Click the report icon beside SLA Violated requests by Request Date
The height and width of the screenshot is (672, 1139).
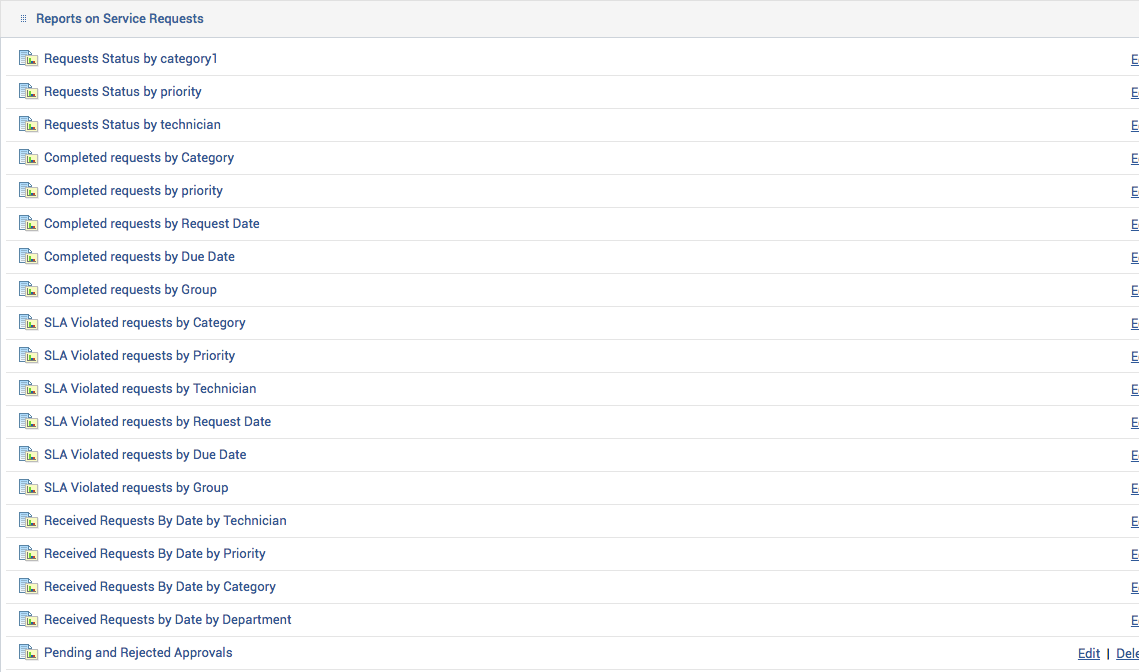click(28, 421)
